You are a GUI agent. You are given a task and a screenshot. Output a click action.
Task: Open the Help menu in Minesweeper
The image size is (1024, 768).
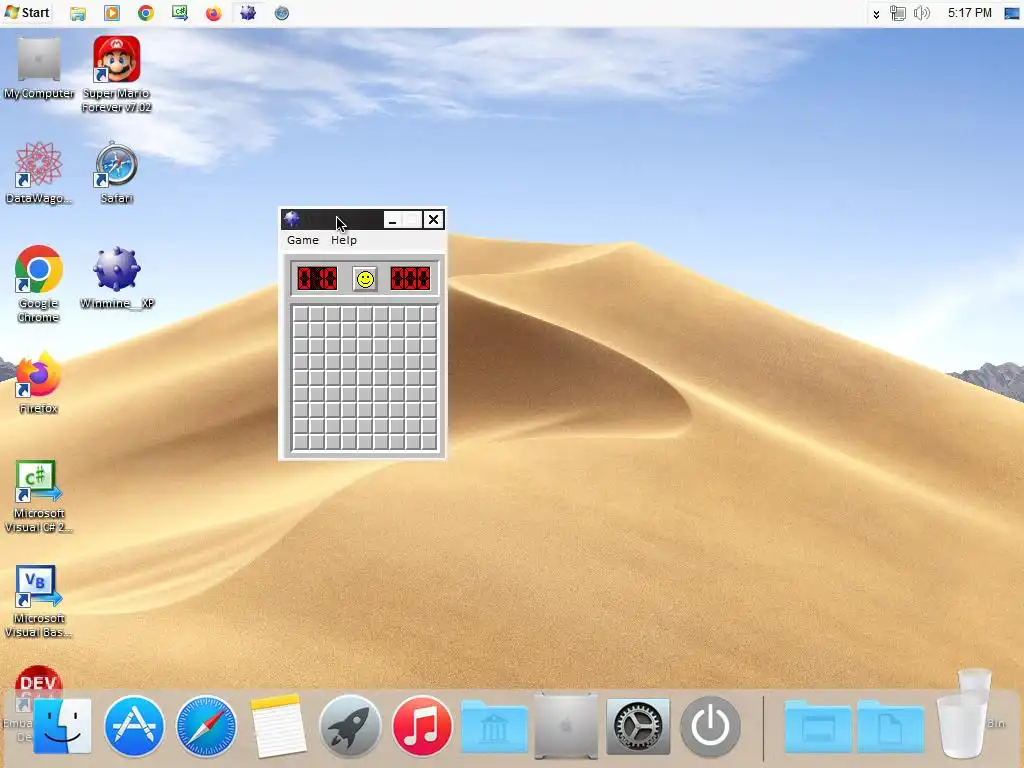344,240
